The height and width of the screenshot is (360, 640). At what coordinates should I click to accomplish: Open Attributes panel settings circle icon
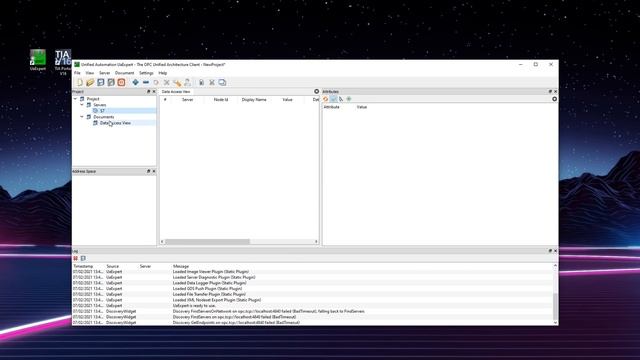[x=554, y=99]
